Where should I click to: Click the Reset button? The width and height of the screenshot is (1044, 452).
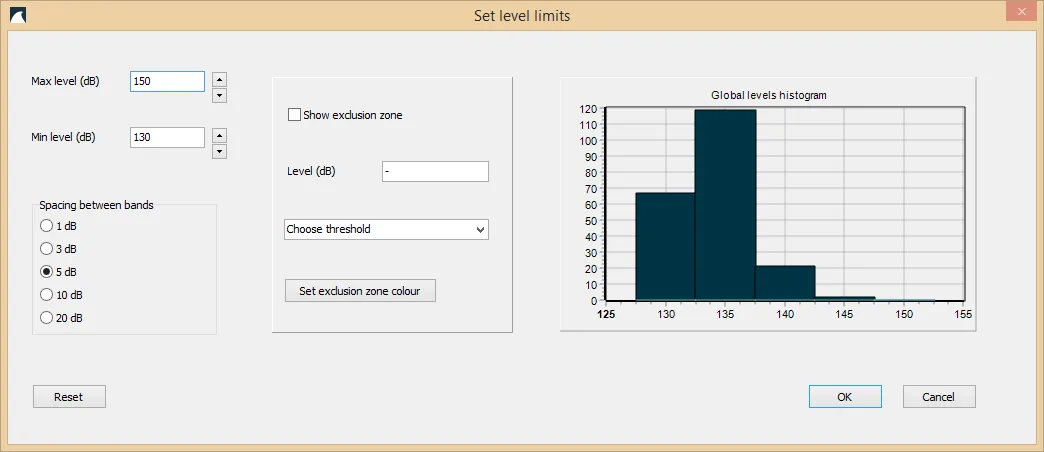(69, 397)
